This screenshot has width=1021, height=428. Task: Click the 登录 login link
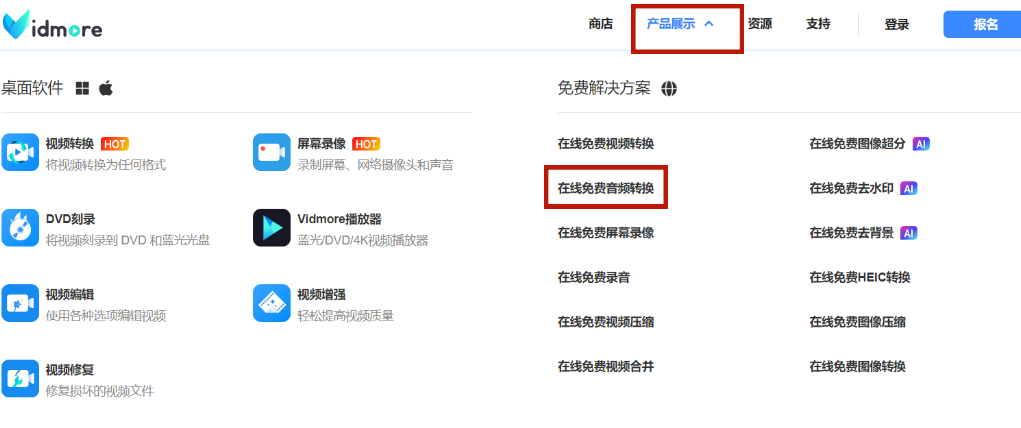(x=897, y=25)
